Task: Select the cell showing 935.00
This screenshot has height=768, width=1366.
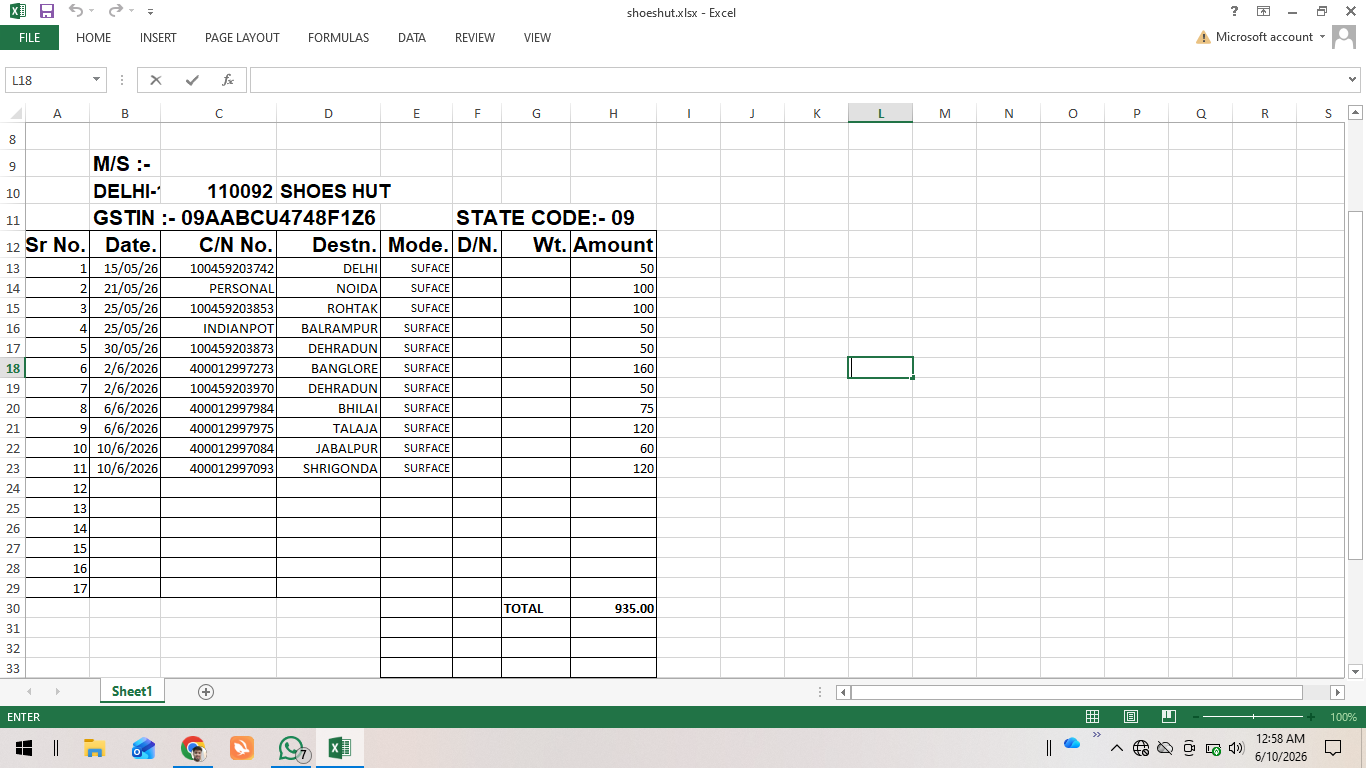Action: tap(613, 608)
